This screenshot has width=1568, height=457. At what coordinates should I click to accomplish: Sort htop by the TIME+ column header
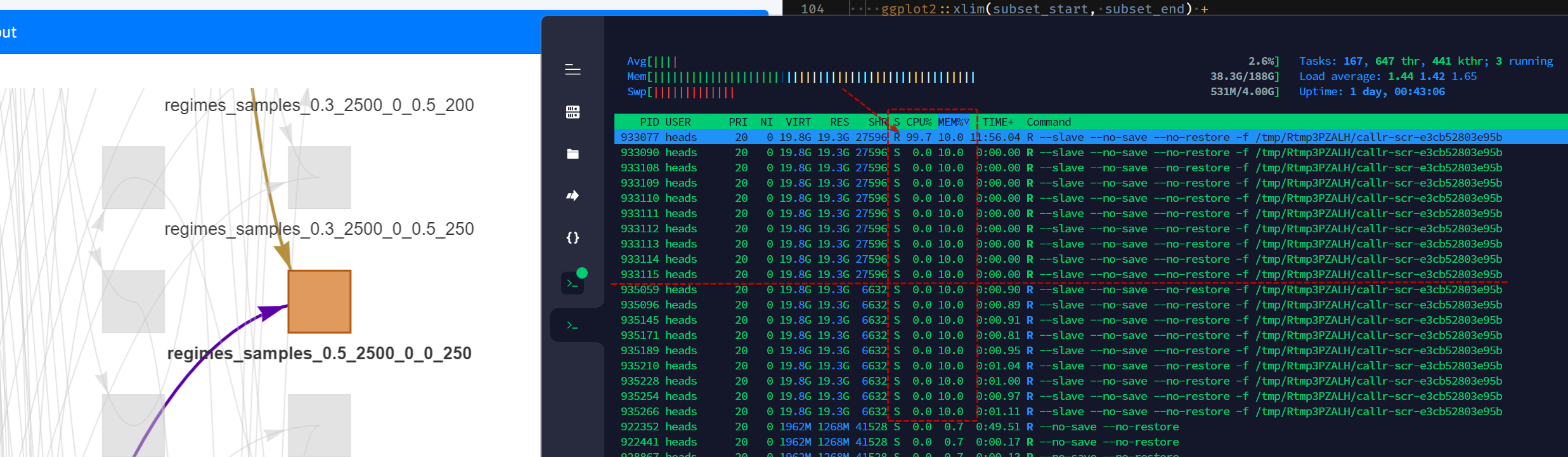998,122
